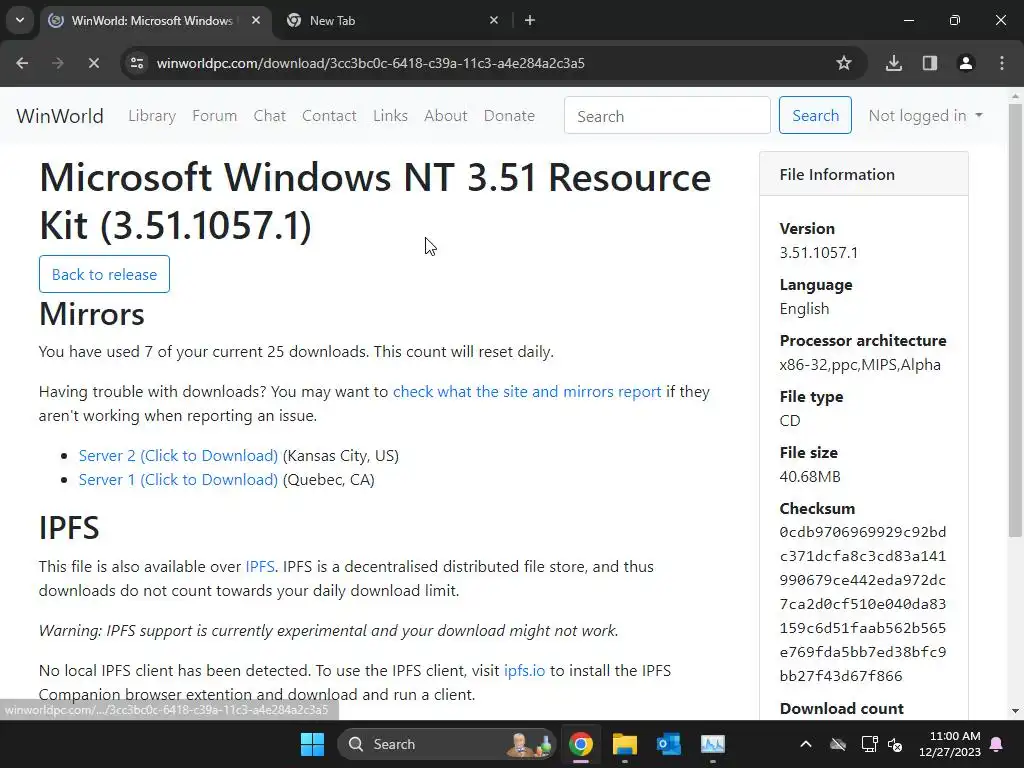Open Chrome profile icon

pos(966,63)
